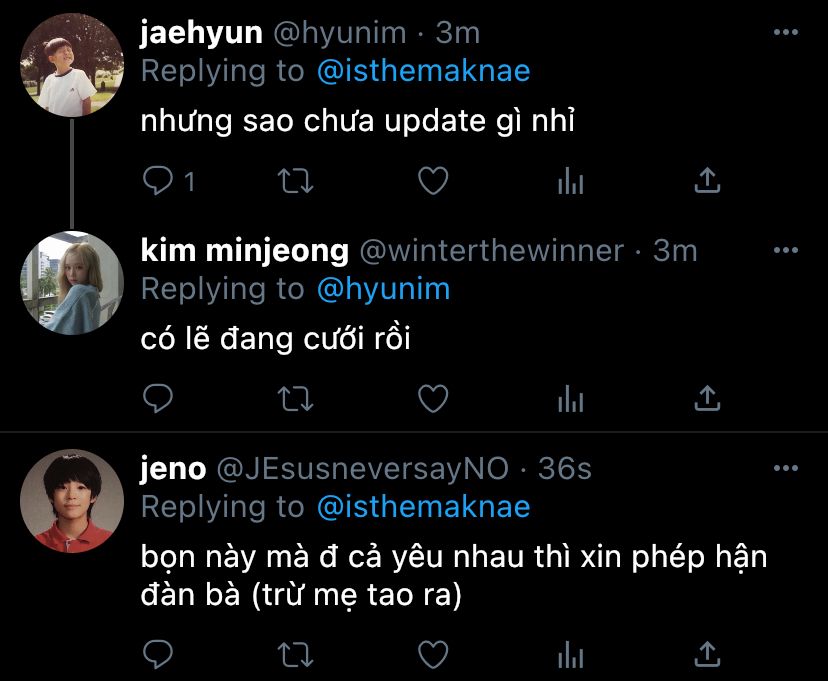View analytics for jaehyun's tweet
The image size is (828, 681).
point(570,181)
